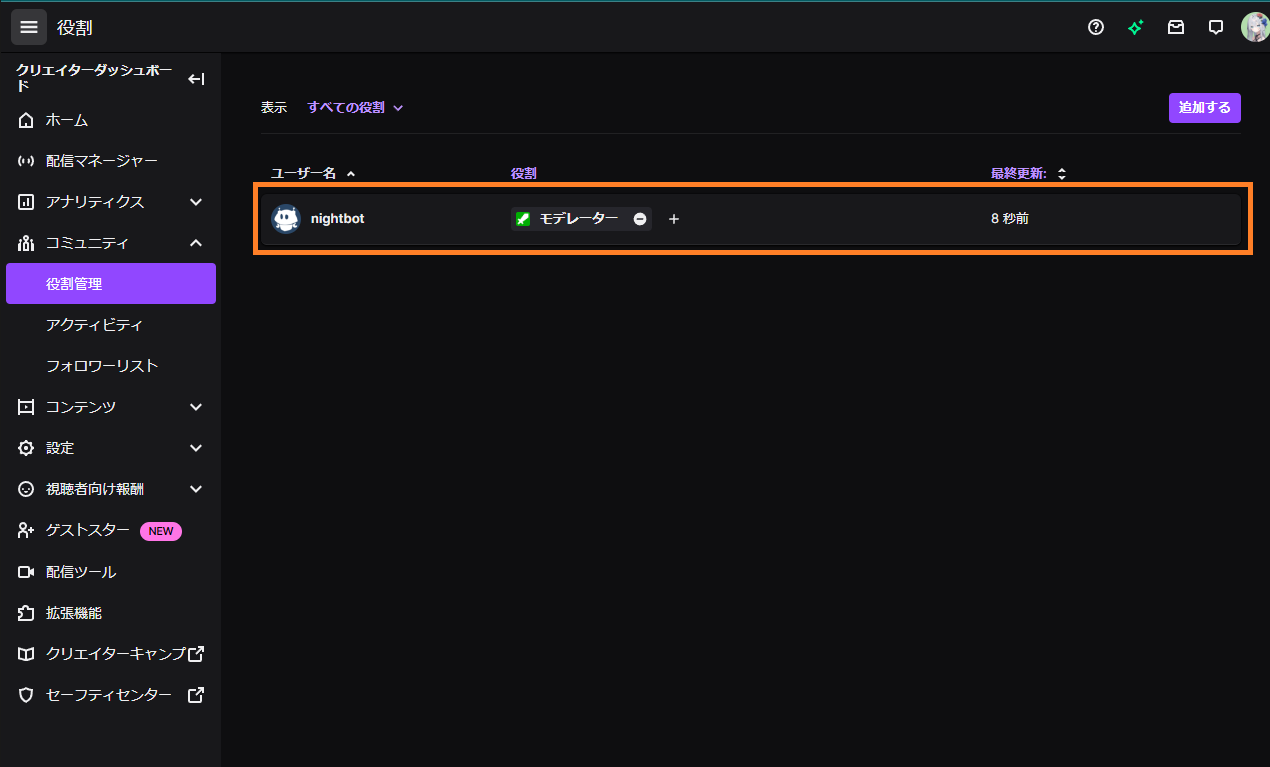
Task: Click the green sparkle icon in header
Action: click(x=1135, y=27)
